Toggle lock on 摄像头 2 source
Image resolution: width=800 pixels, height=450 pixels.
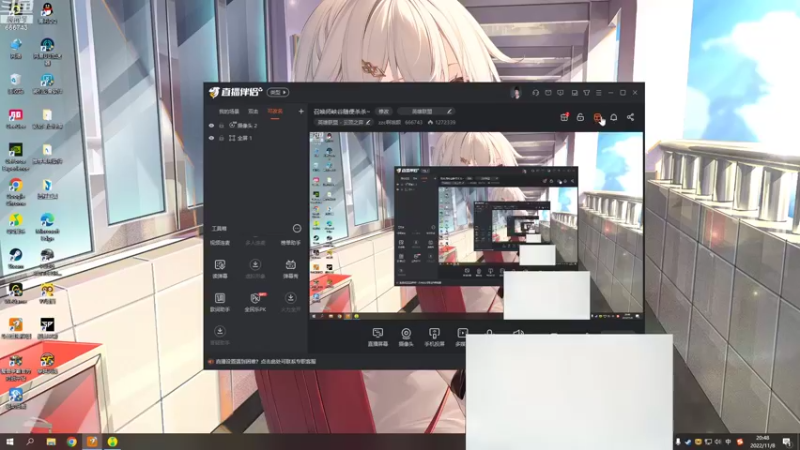click(x=221, y=126)
